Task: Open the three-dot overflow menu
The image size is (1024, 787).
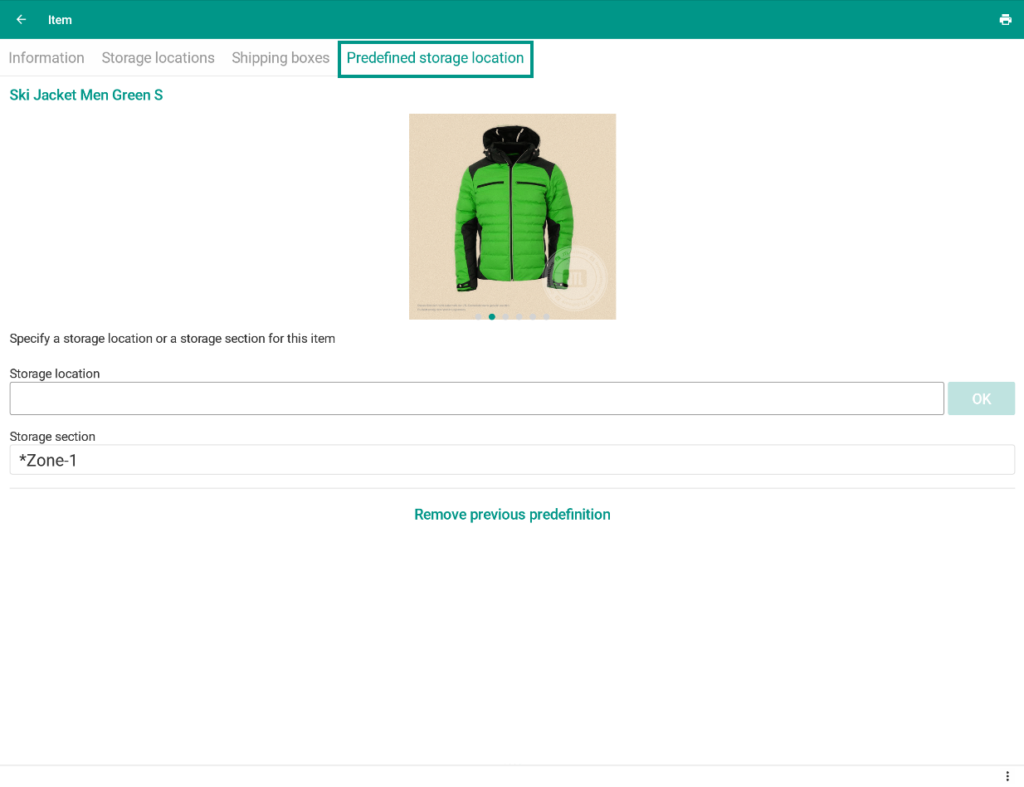Action: (1007, 776)
